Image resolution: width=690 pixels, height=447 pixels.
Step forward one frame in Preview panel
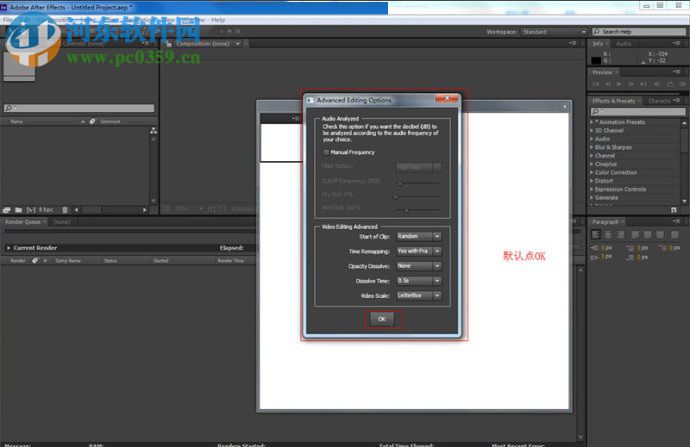(631, 84)
